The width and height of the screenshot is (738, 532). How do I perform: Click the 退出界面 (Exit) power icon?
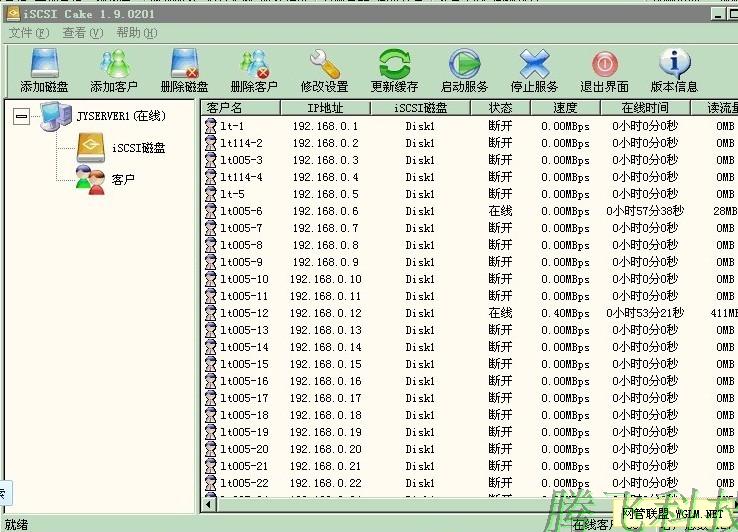604,63
